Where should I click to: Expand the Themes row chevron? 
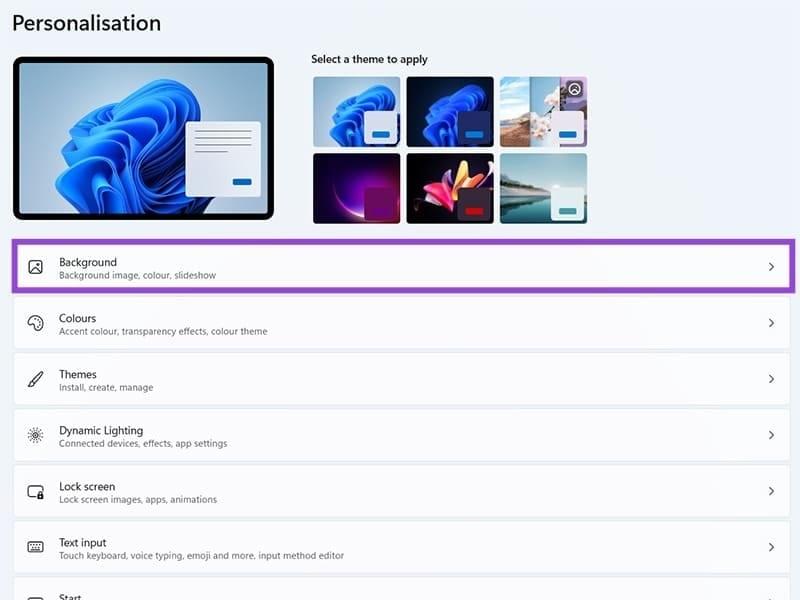click(772, 379)
